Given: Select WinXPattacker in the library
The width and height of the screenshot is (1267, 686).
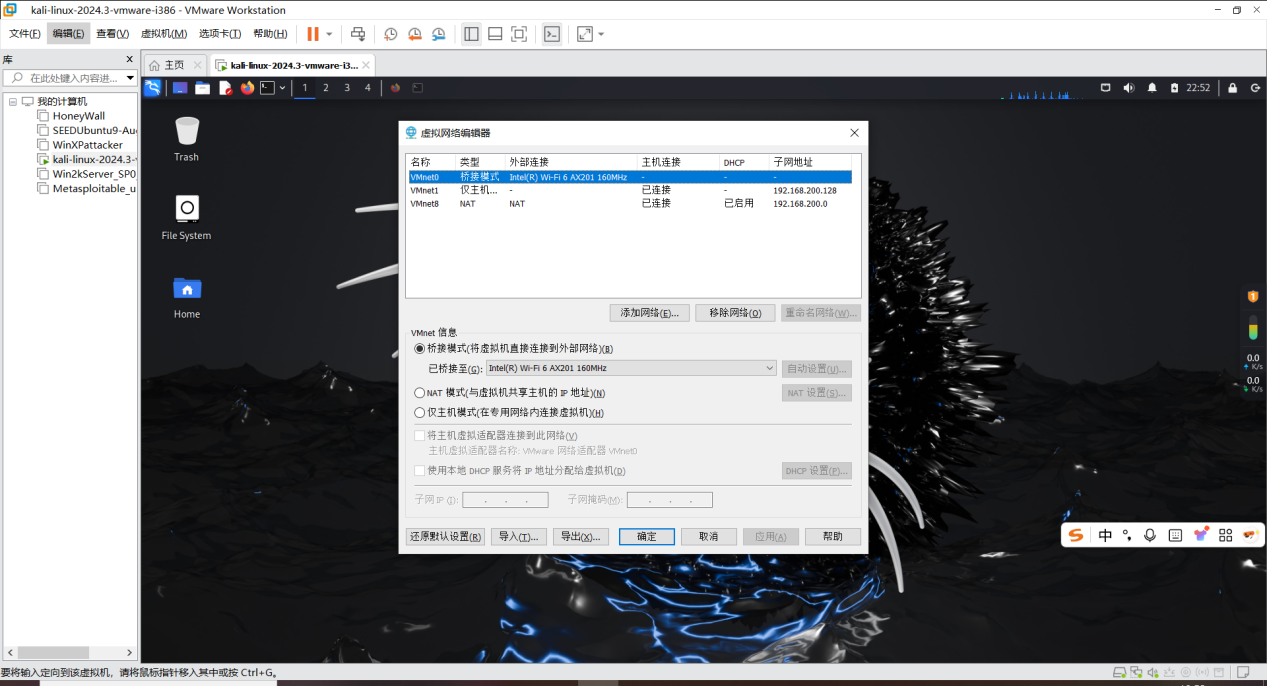Looking at the screenshot, I should pyautogui.click(x=87, y=145).
